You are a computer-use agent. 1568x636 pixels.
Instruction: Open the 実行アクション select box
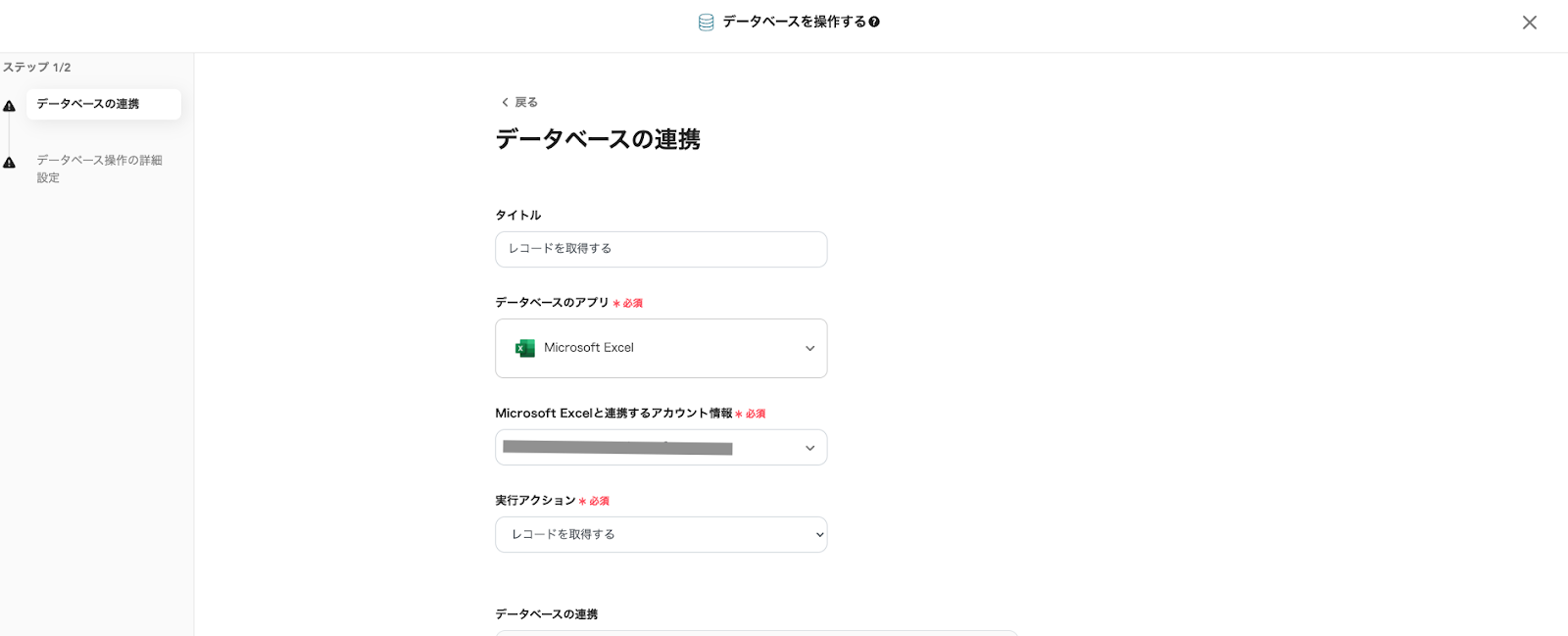click(661, 535)
